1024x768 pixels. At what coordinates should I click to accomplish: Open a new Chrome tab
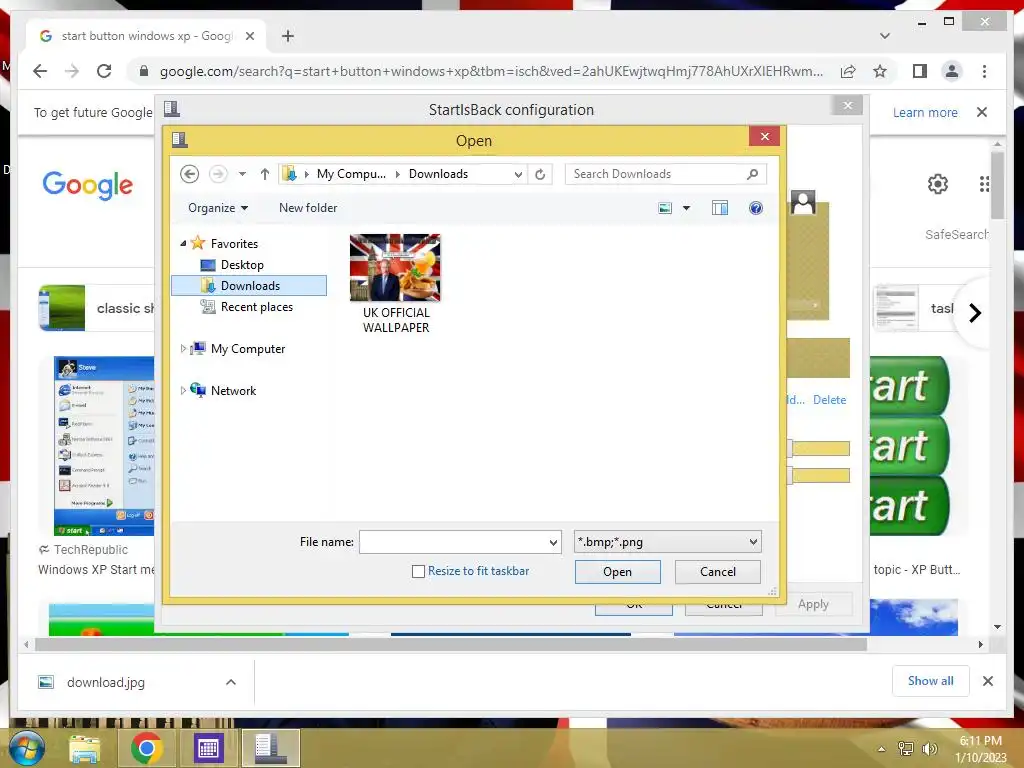287,36
